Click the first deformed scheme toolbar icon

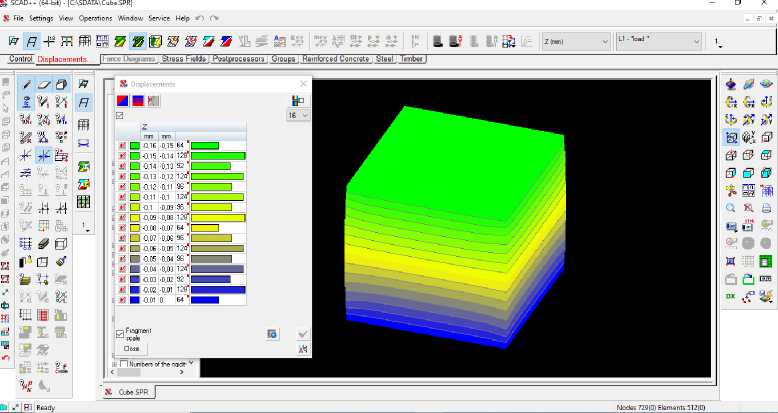coord(14,41)
